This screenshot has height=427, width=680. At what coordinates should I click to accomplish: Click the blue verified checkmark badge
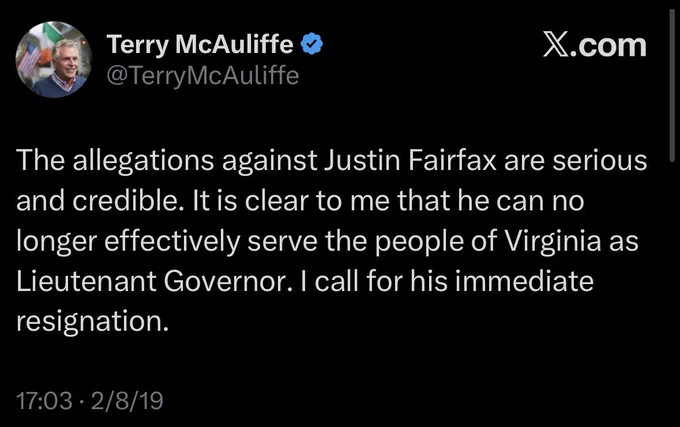tap(312, 44)
